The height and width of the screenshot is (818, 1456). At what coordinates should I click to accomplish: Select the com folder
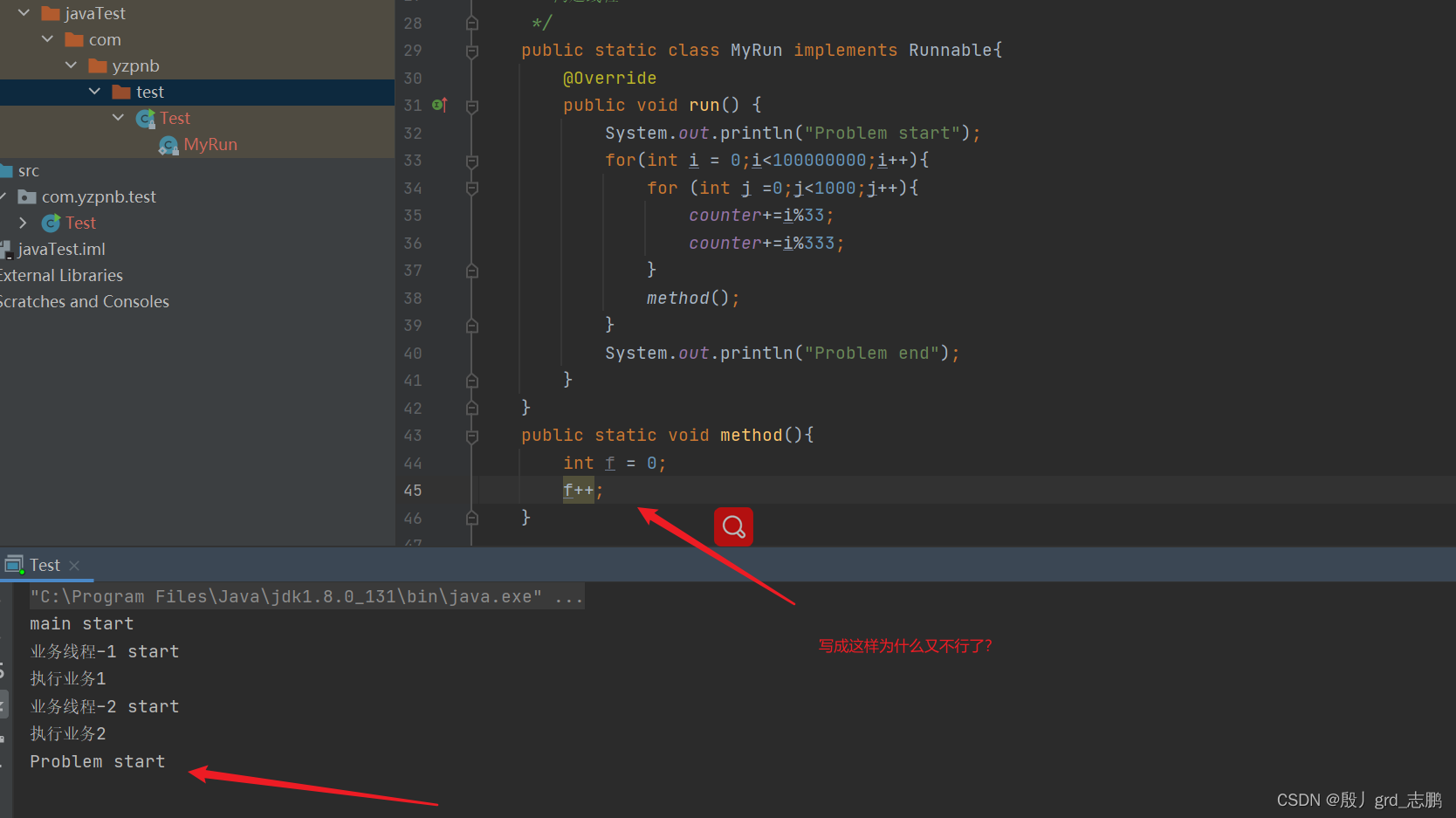pyautogui.click(x=105, y=39)
